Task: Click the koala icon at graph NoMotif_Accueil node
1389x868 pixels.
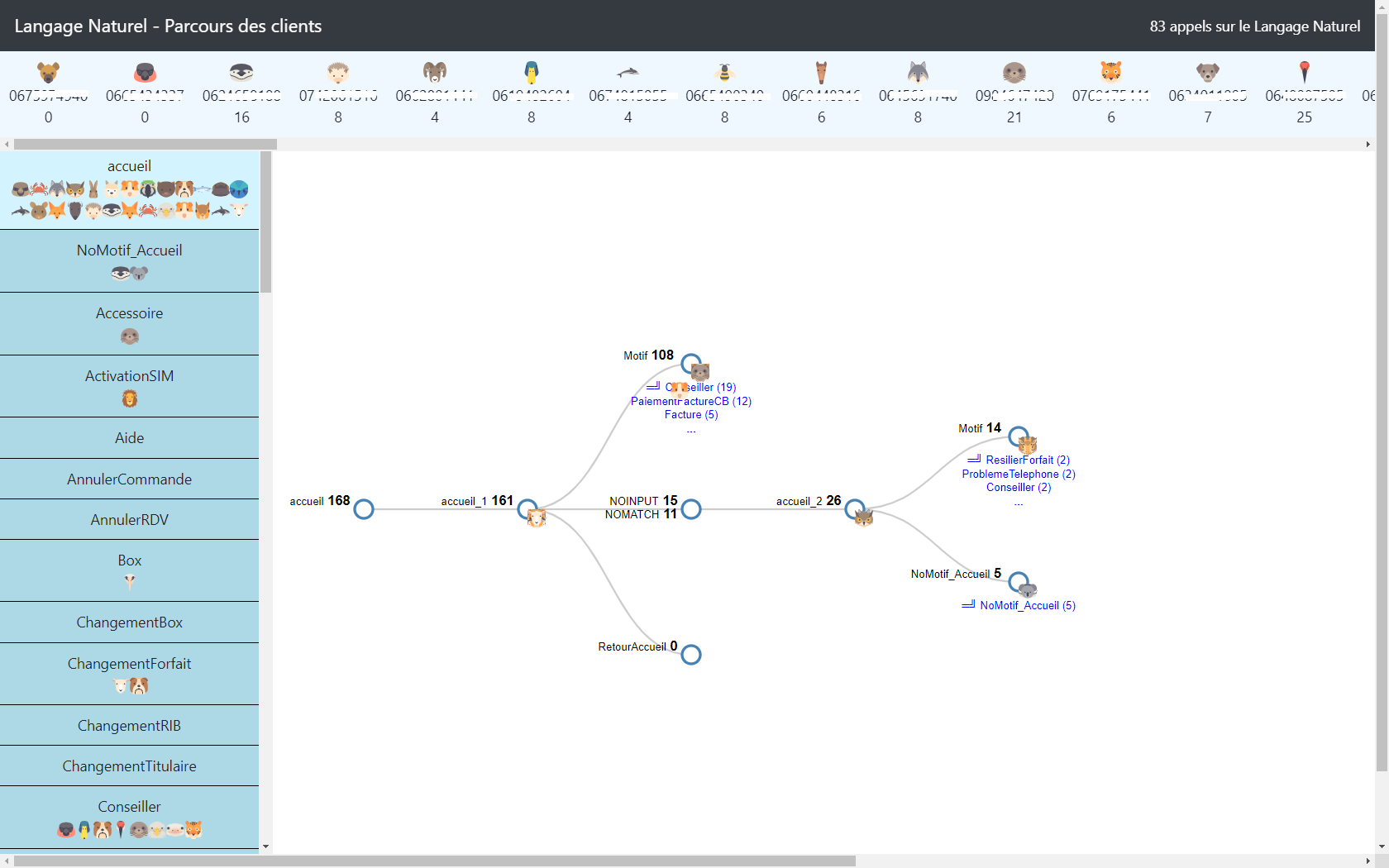Action: [1028, 589]
